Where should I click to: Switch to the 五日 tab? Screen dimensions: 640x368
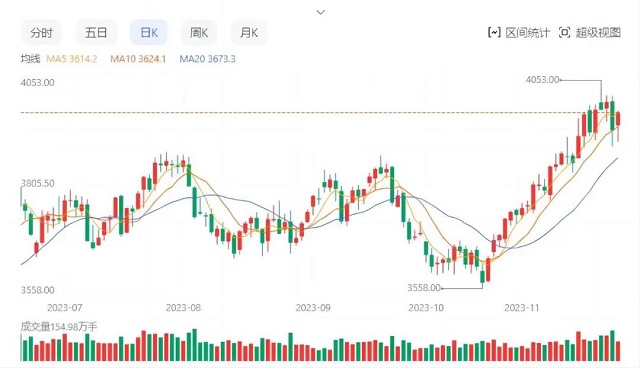pyautogui.click(x=96, y=32)
